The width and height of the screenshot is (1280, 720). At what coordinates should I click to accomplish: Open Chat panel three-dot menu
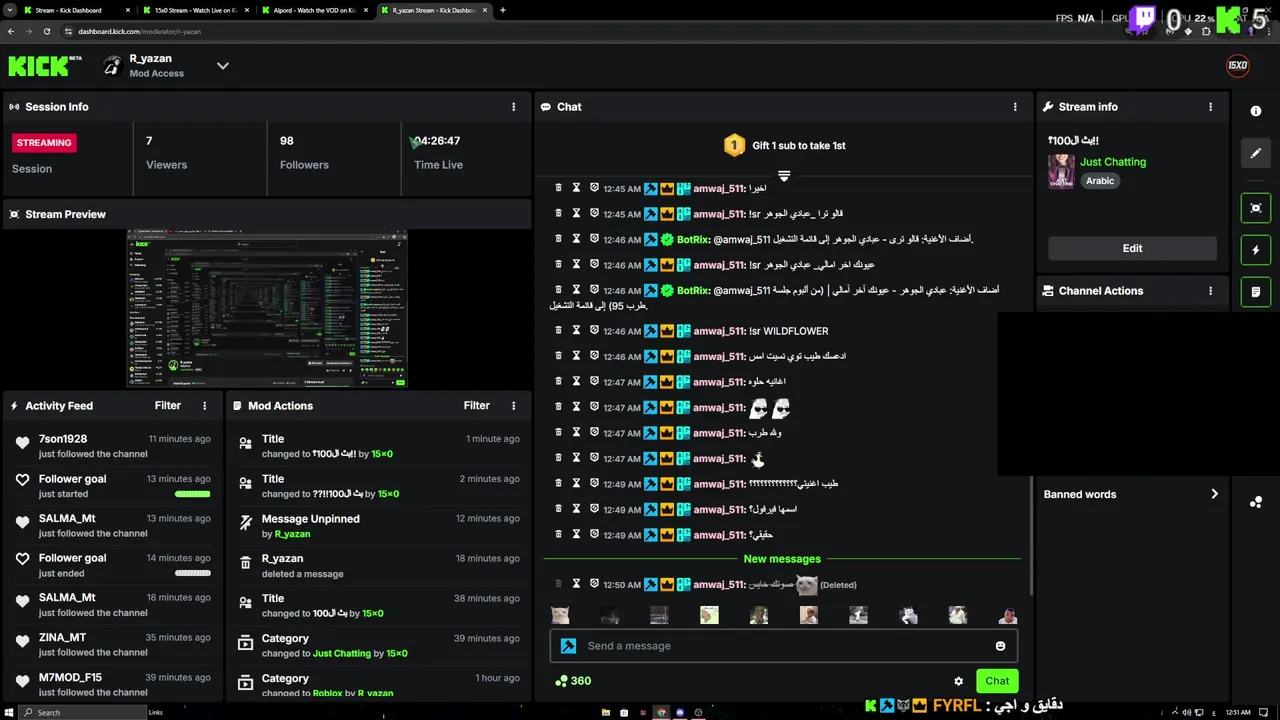click(x=1015, y=107)
